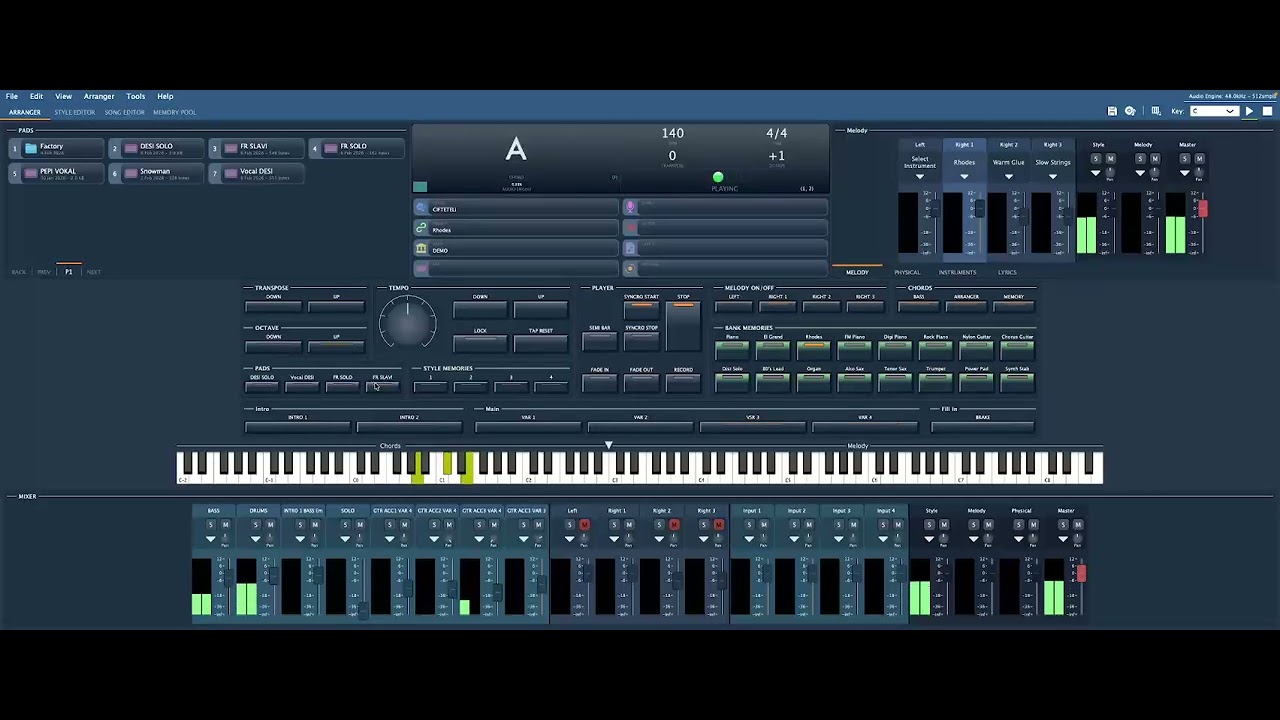Viewport: 1280px width, 720px height.
Task: Select the Snowman pad bank
Action: coord(156,173)
